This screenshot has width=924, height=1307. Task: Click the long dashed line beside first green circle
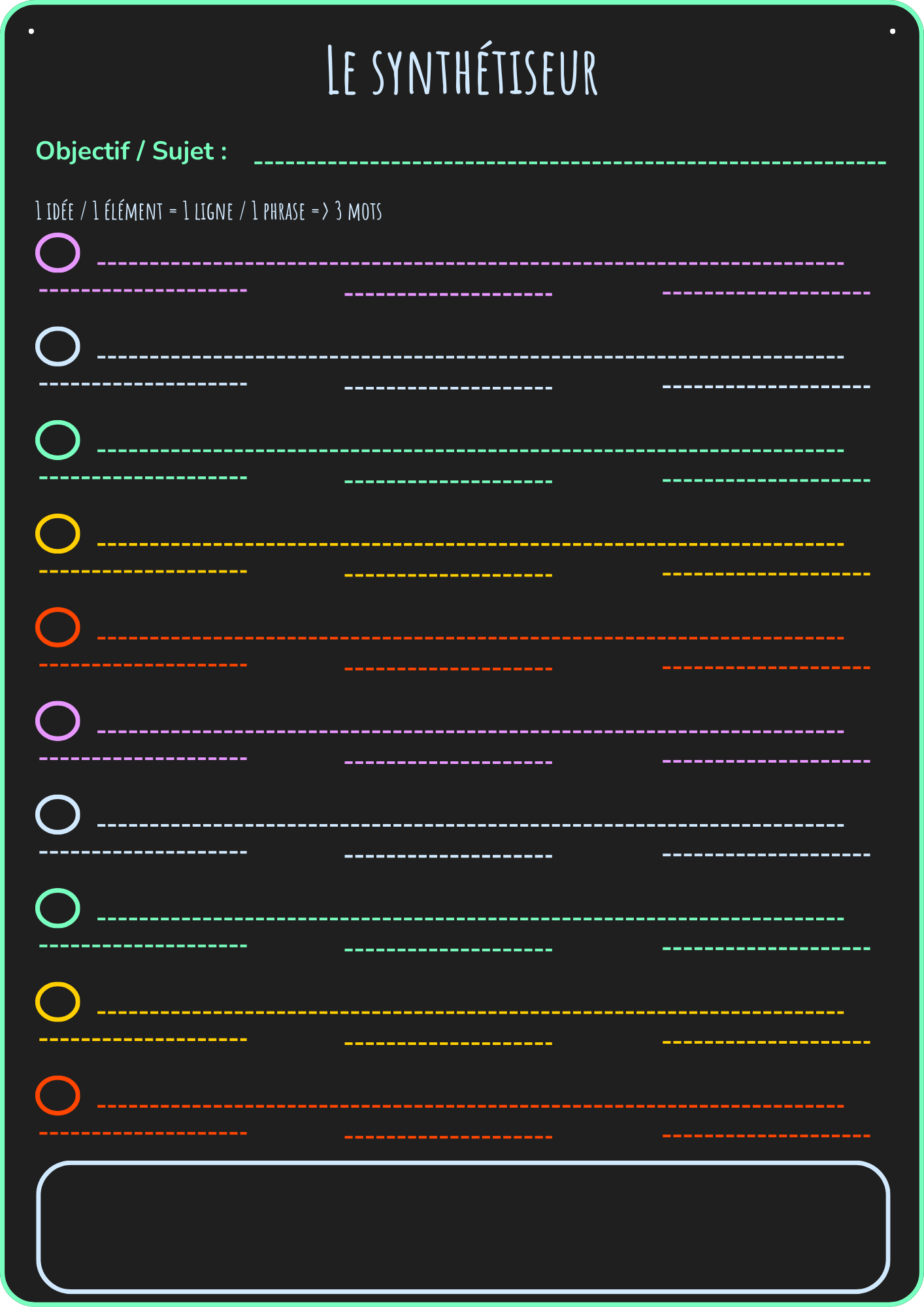click(470, 451)
